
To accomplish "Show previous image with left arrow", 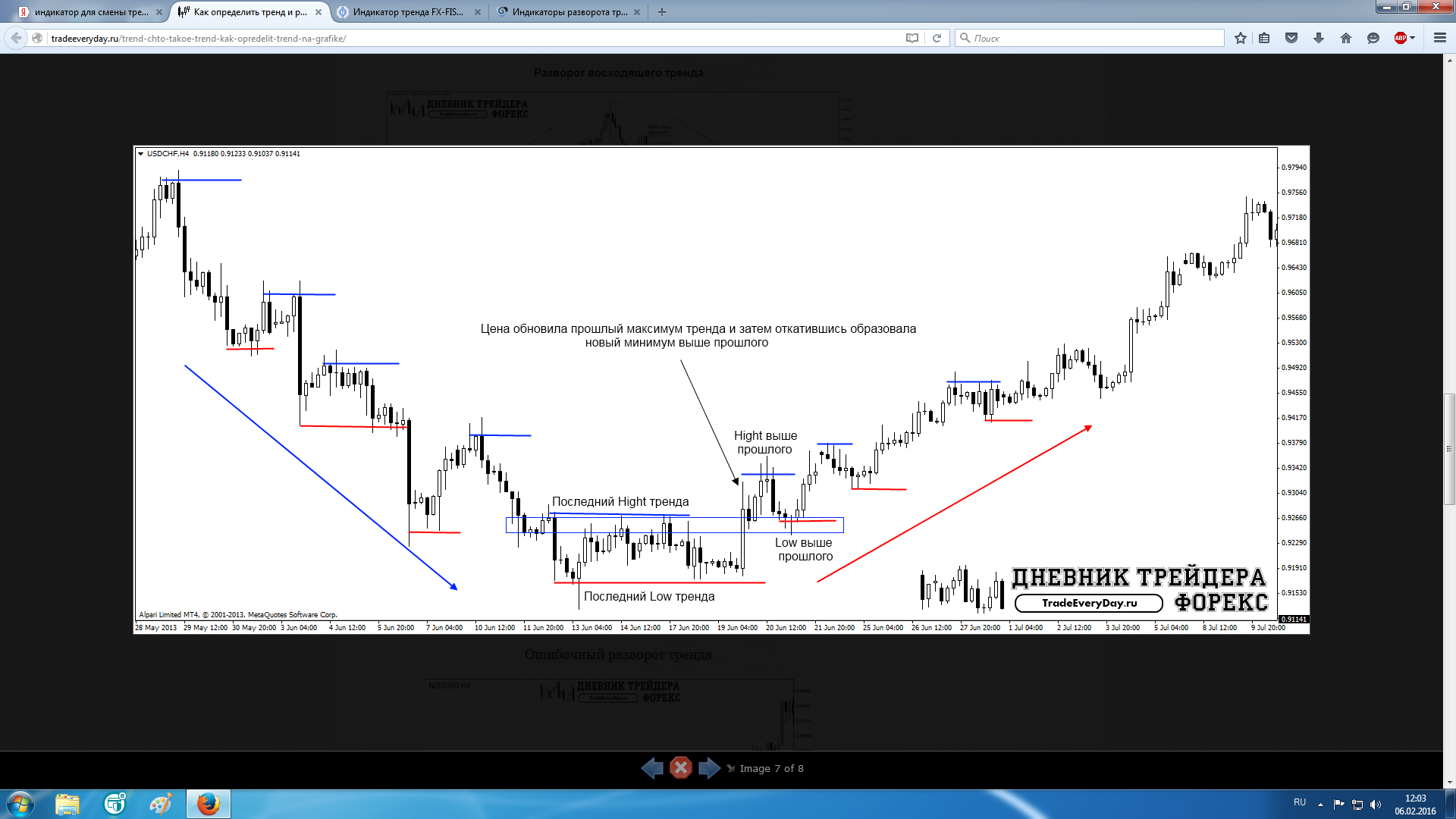I will click(652, 768).
